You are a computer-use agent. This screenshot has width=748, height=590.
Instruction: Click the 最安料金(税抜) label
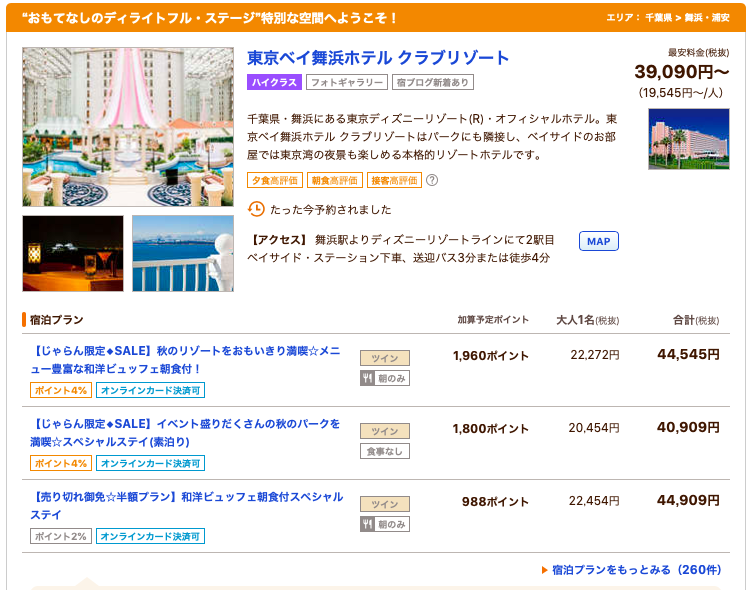(x=698, y=52)
